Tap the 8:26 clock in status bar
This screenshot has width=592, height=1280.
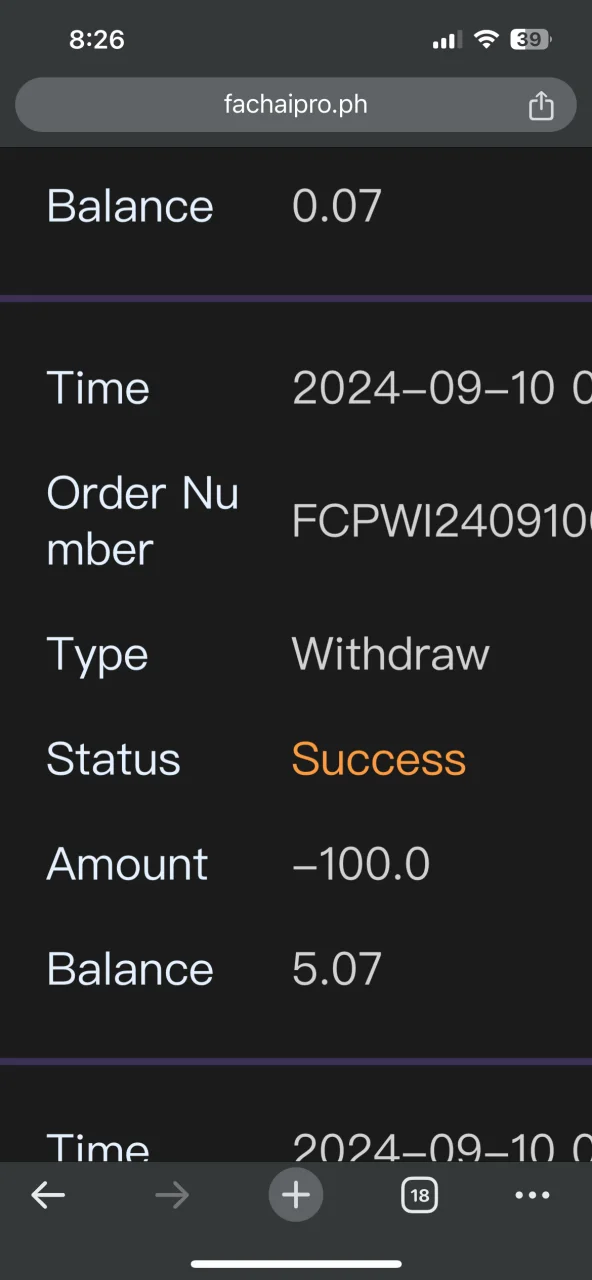(x=97, y=40)
